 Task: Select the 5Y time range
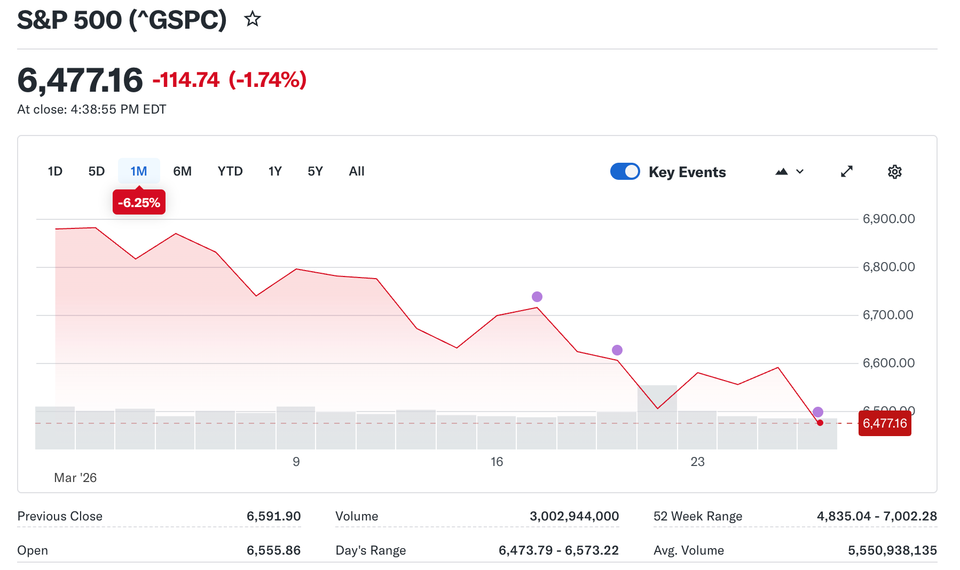(x=315, y=171)
